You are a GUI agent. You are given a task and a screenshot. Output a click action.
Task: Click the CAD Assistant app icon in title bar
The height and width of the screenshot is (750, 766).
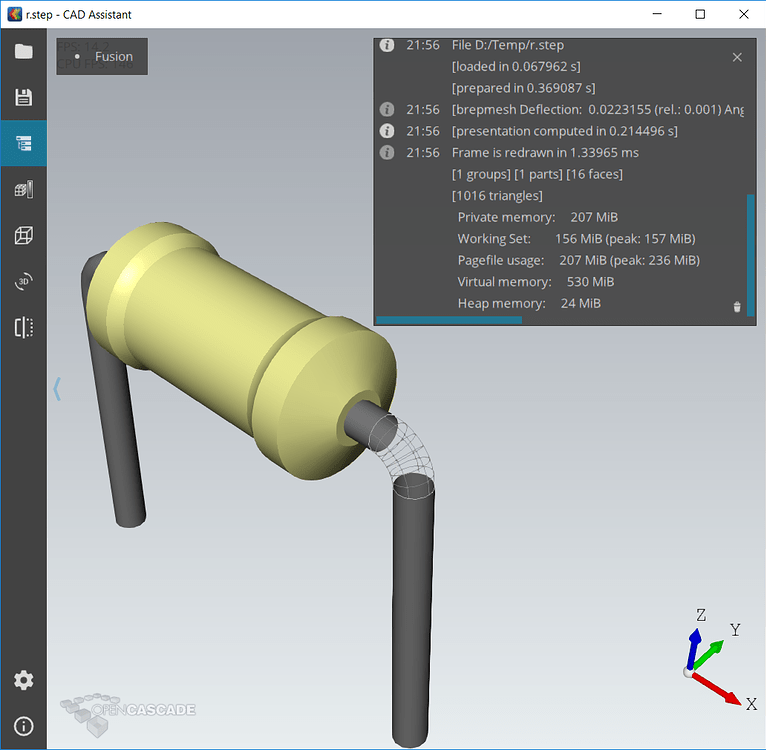click(x=15, y=14)
